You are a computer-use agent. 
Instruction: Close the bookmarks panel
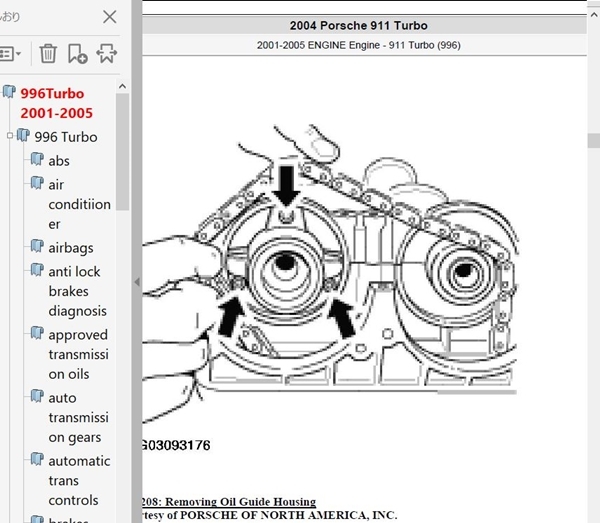pyautogui.click(x=109, y=17)
